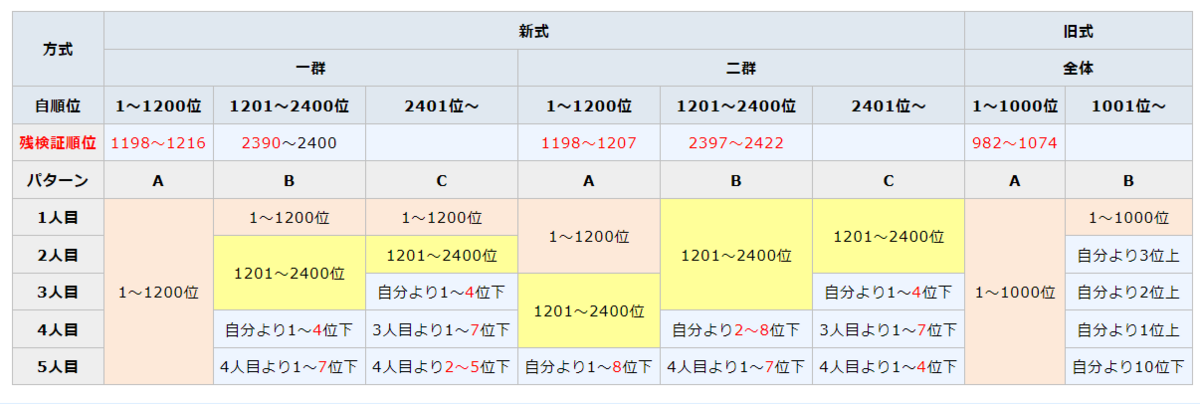1200x404 pixels.
Task: Click pattern C cell under 一群
Action: (442, 181)
